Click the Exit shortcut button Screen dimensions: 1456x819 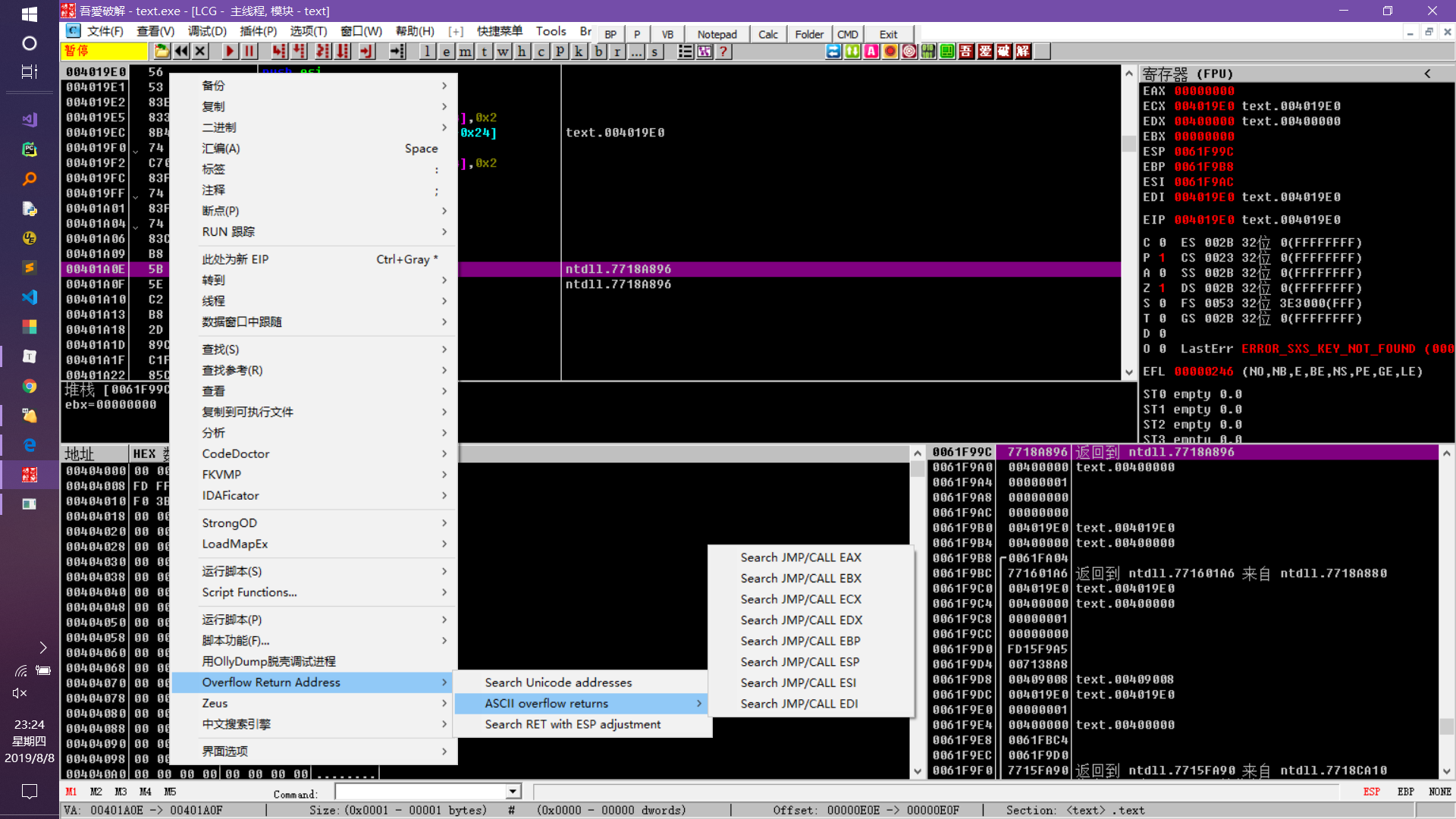click(x=888, y=34)
